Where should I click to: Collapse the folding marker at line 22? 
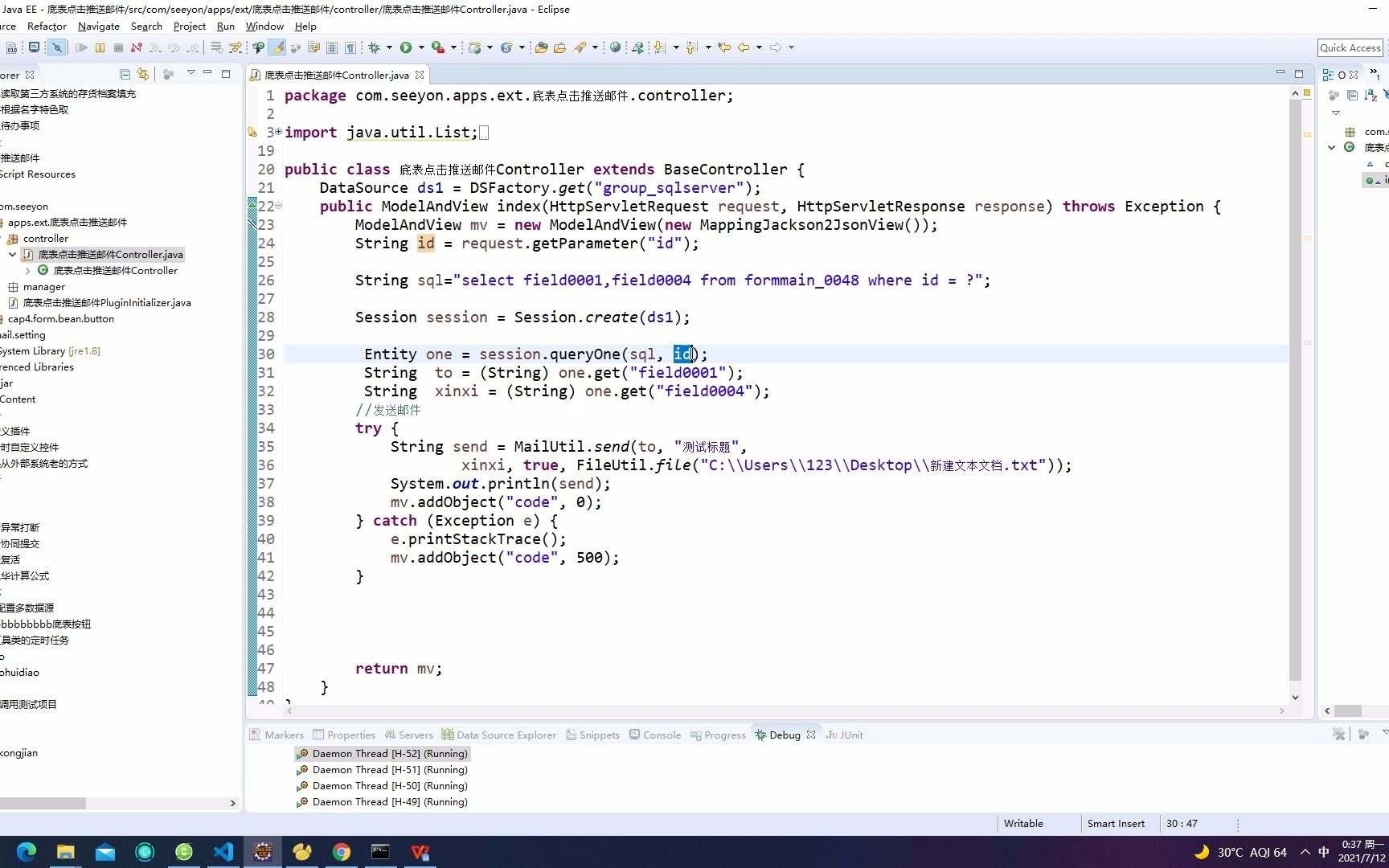[x=279, y=206]
